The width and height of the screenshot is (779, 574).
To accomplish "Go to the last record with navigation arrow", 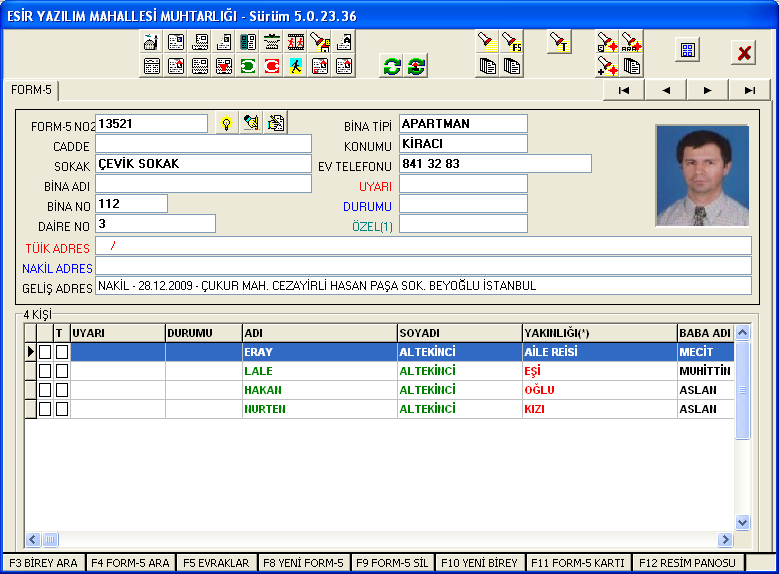I will click(749, 90).
